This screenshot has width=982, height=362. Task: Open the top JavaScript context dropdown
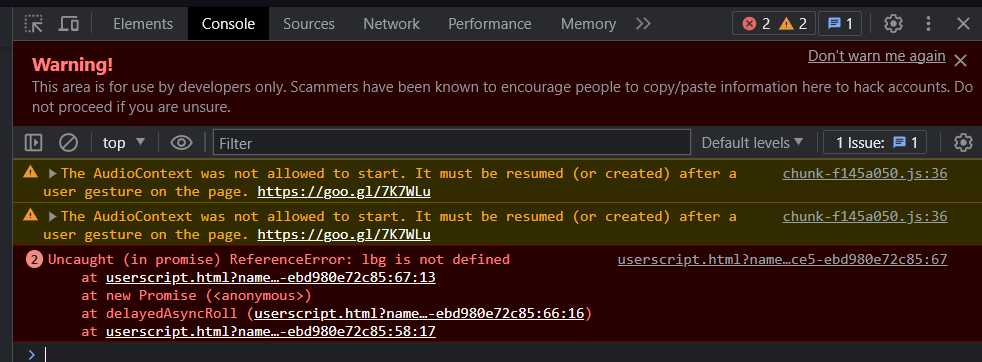(124, 143)
